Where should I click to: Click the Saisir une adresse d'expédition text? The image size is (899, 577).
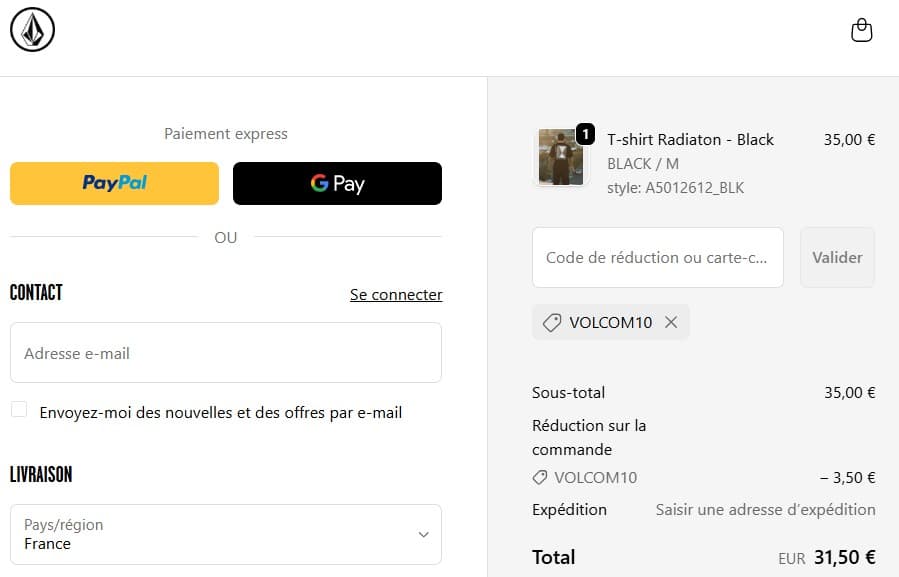click(x=765, y=509)
